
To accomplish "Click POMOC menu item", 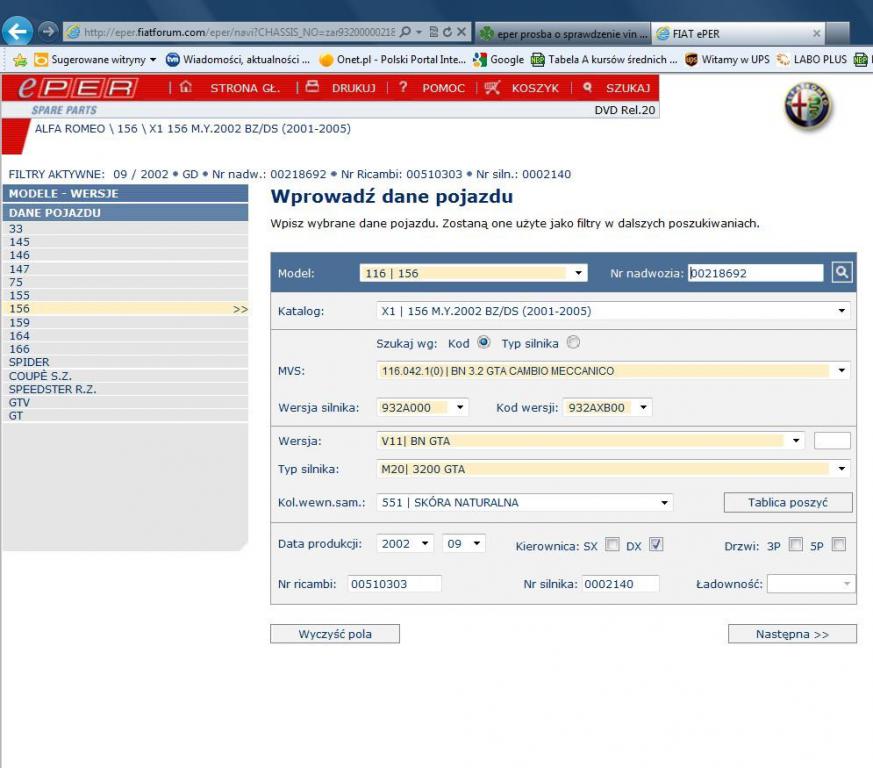I will click(443, 88).
